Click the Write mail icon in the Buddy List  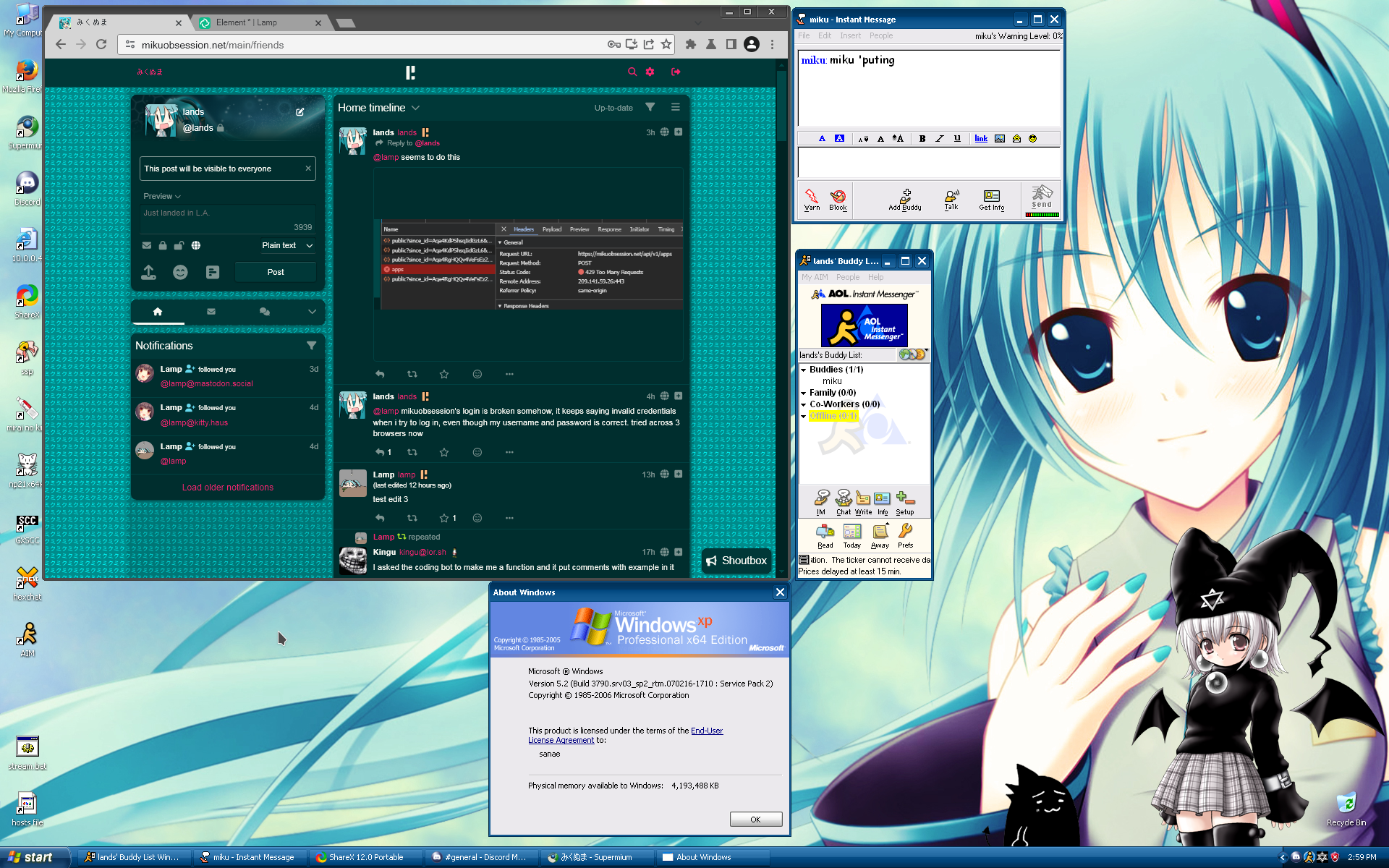[x=863, y=502]
